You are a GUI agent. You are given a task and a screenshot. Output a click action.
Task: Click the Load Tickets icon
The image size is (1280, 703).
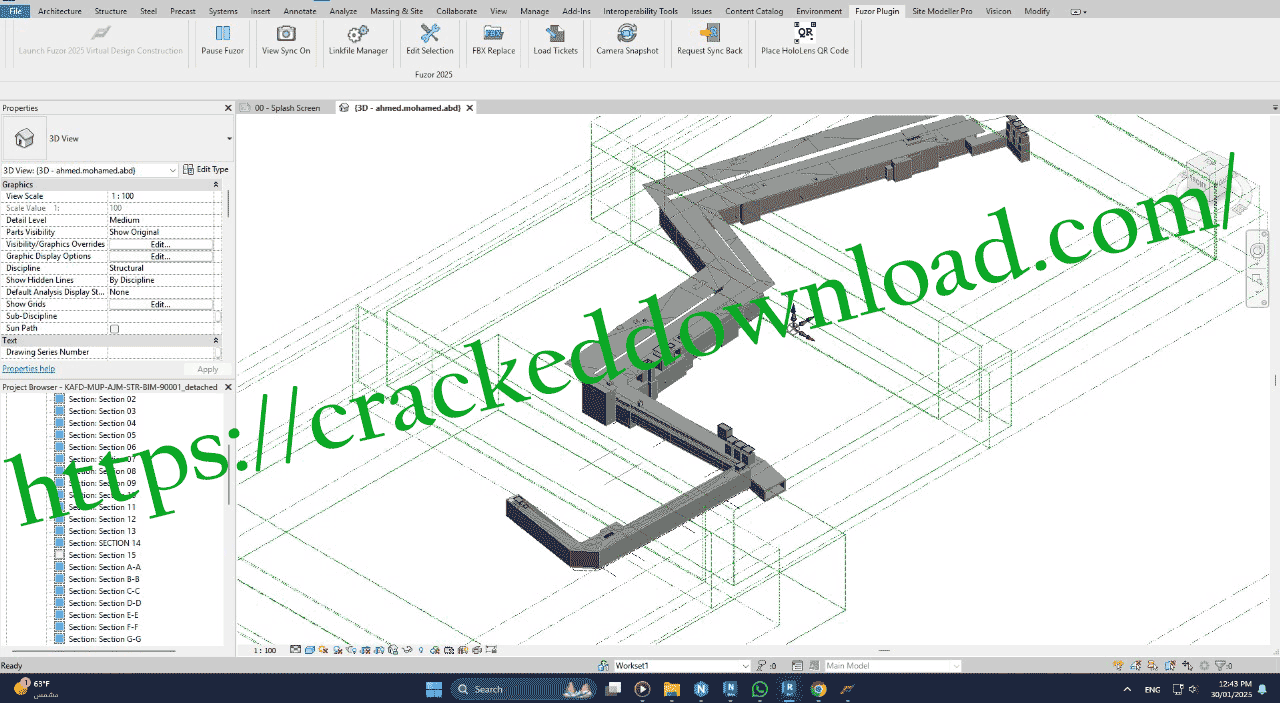pyautogui.click(x=555, y=34)
